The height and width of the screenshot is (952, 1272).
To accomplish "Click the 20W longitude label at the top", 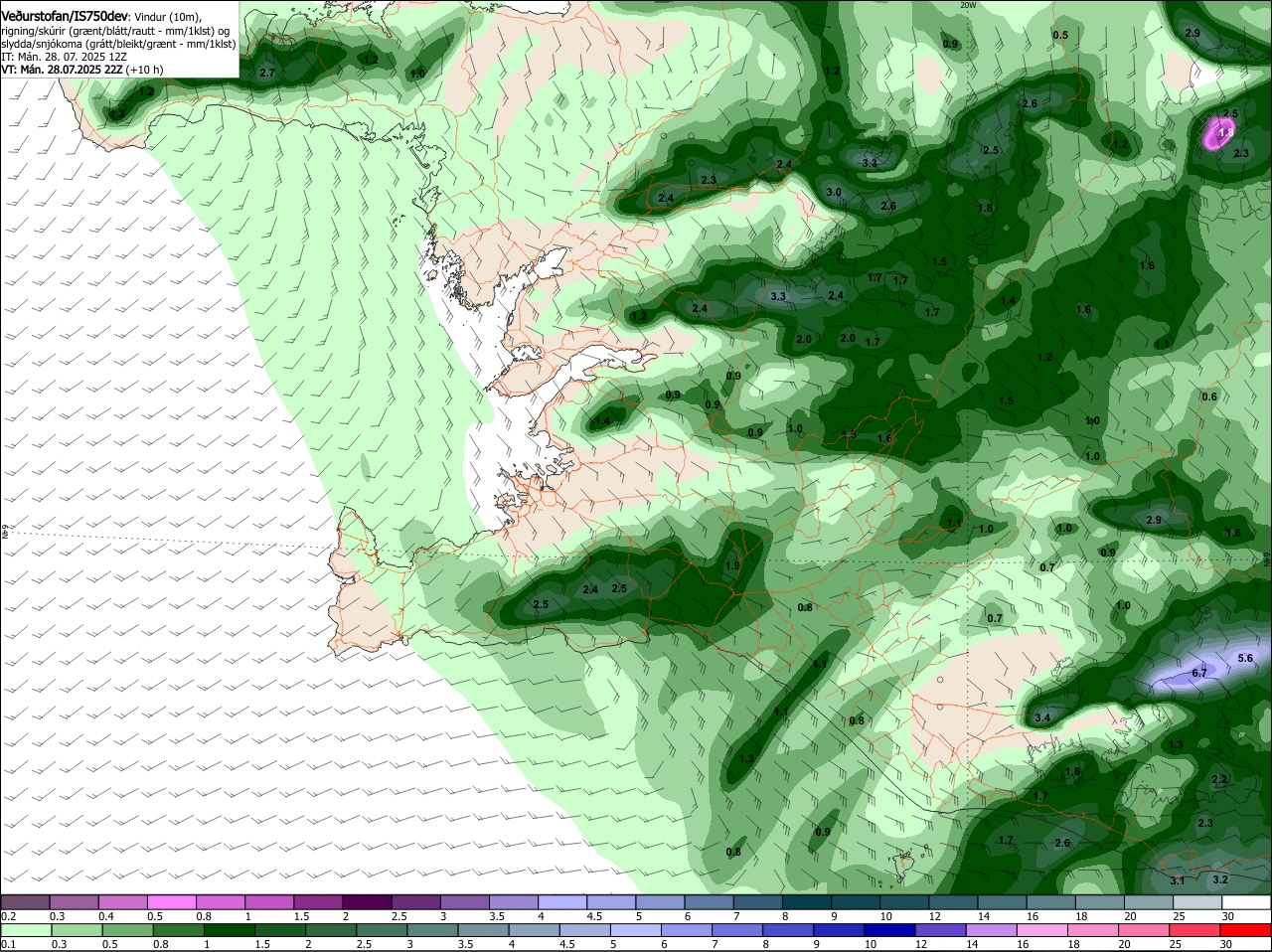I will tap(969, 5).
